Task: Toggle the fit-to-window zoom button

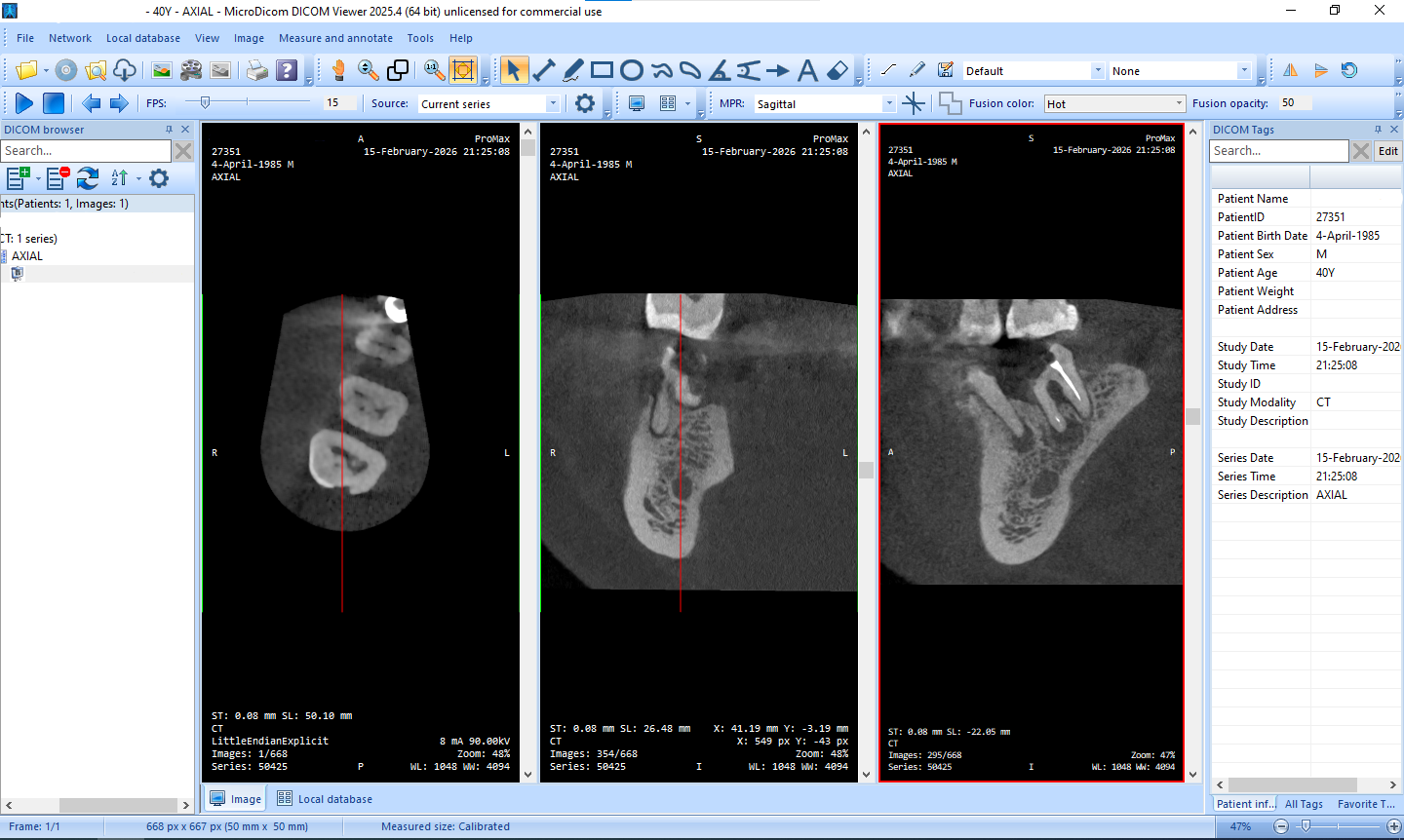Action: point(463,70)
